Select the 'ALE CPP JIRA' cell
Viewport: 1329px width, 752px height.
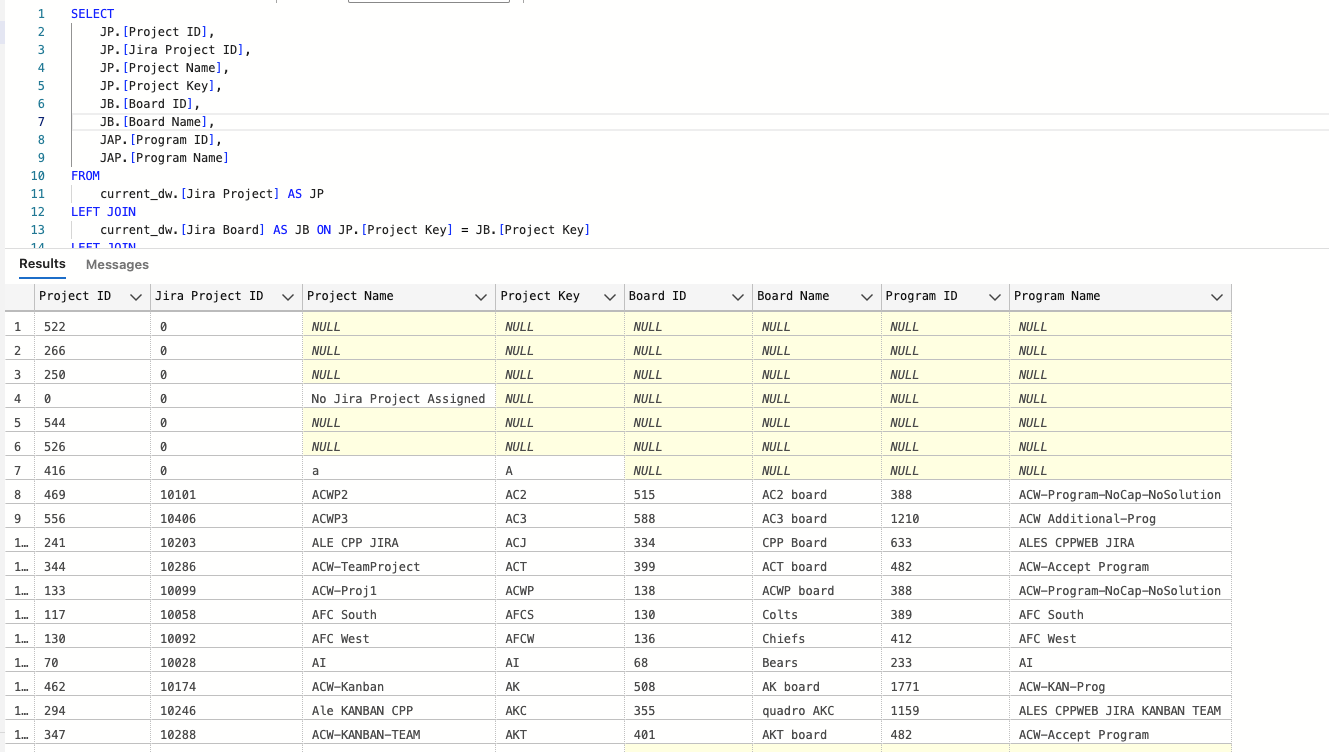(x=399, y=543)
